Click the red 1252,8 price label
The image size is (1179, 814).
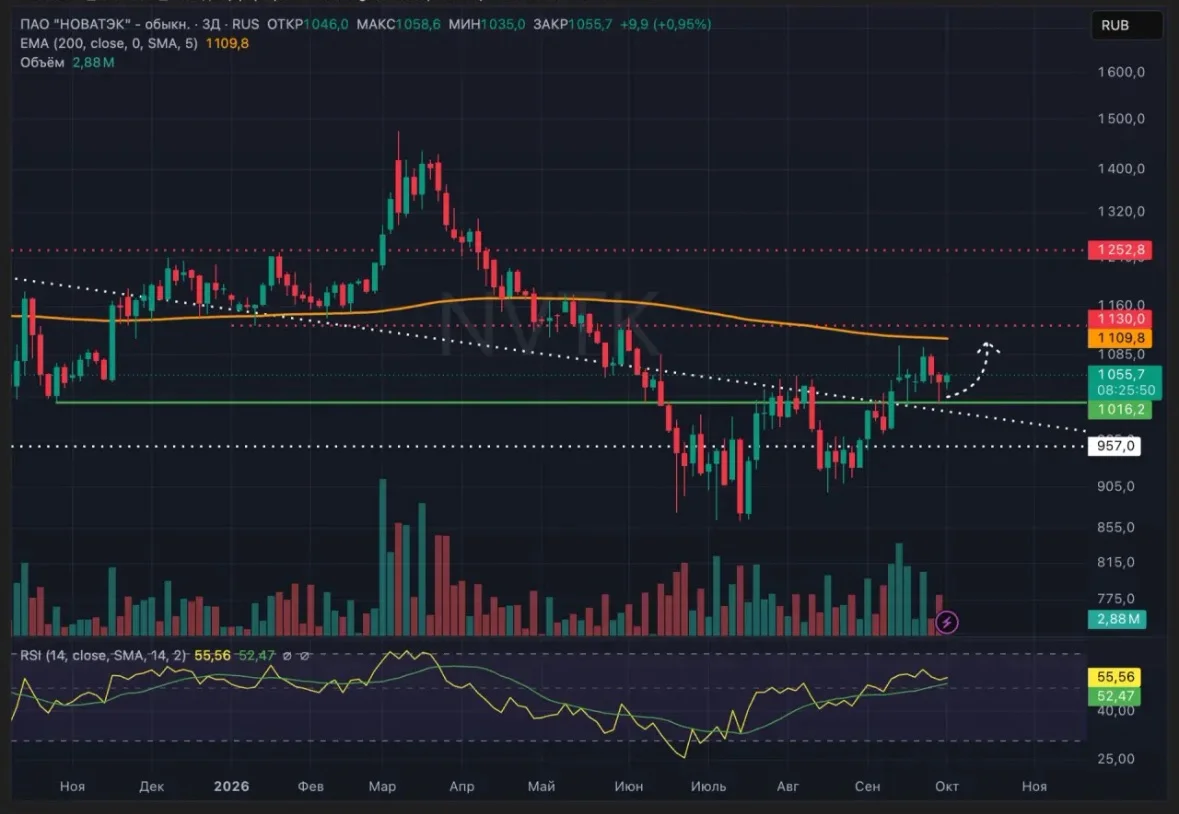point(1120,250)
